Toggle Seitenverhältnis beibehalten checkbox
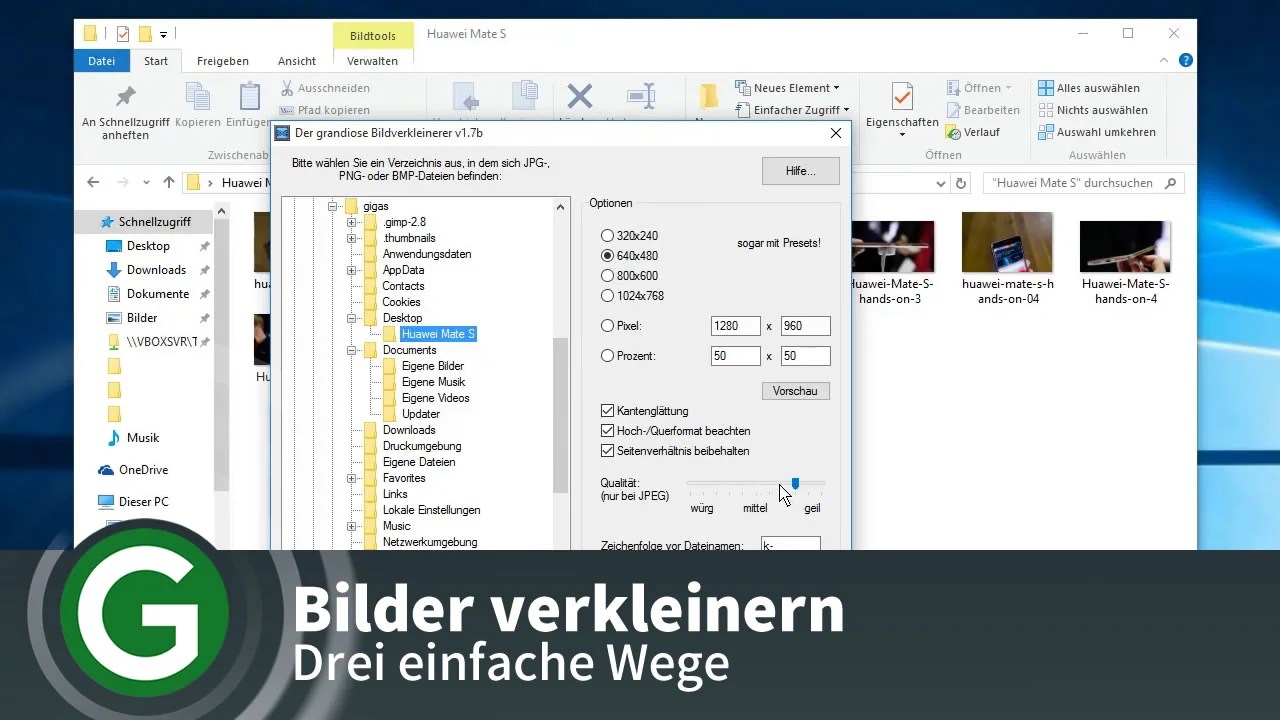 607,451
